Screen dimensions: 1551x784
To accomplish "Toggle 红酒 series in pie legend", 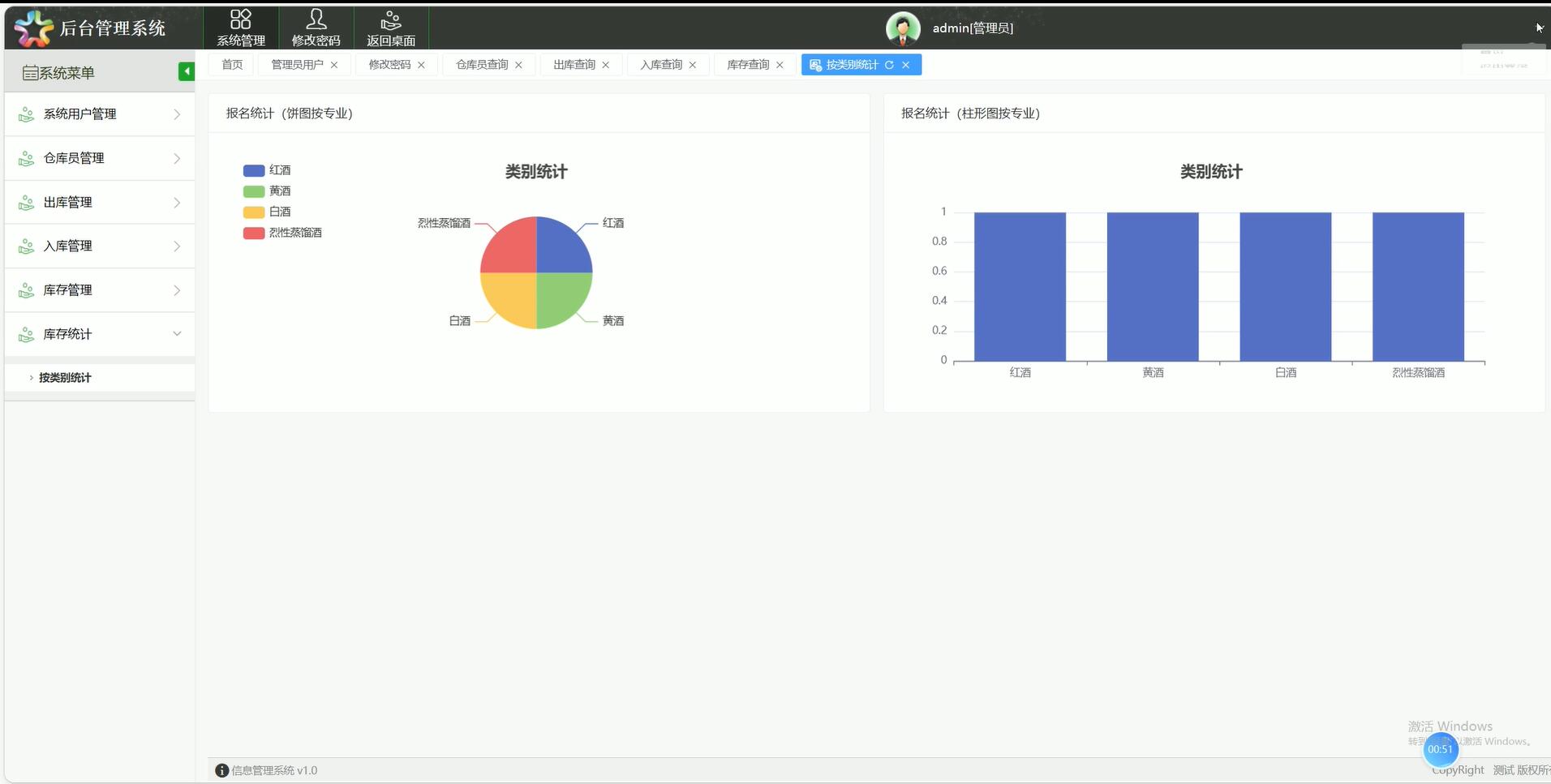I will click(x=267, y=170).
